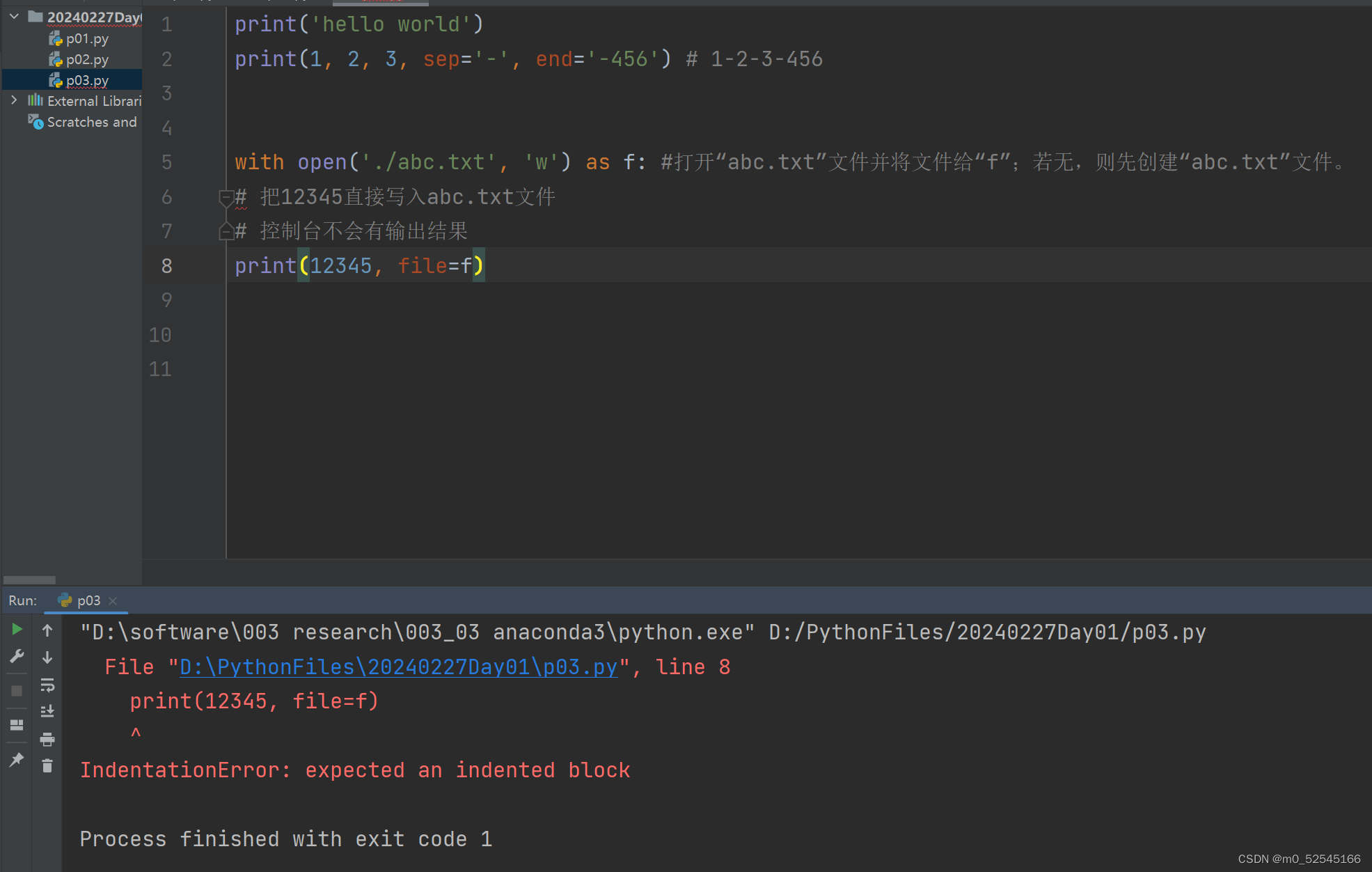Viewport: 1372px width, 872px height.
Task: Close the p03 run tab
Action: (113, 600)
